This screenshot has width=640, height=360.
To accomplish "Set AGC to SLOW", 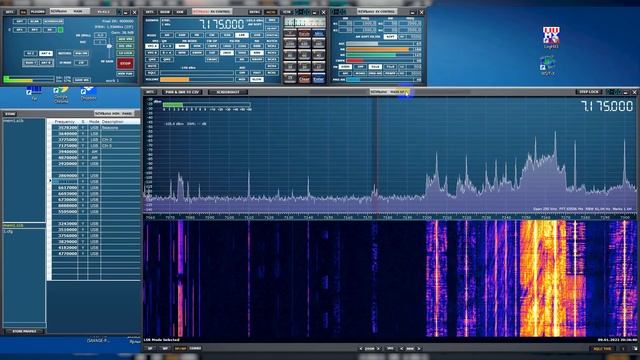I will coord(257,80).
